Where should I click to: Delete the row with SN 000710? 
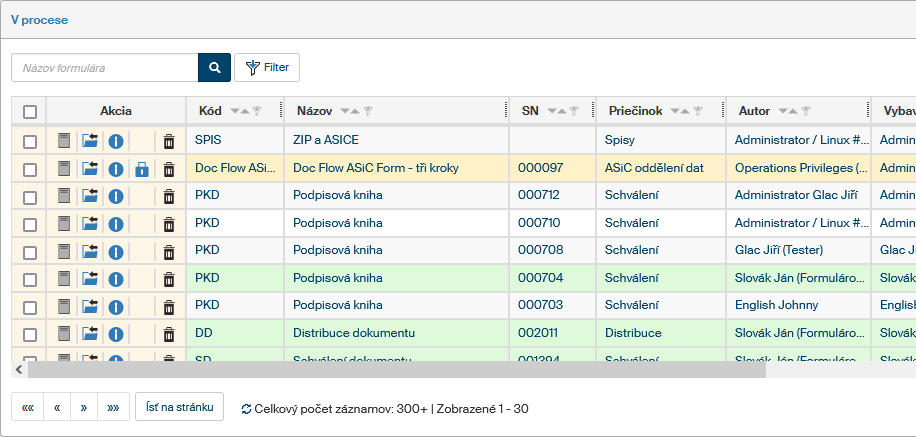[x=169, y=223]
